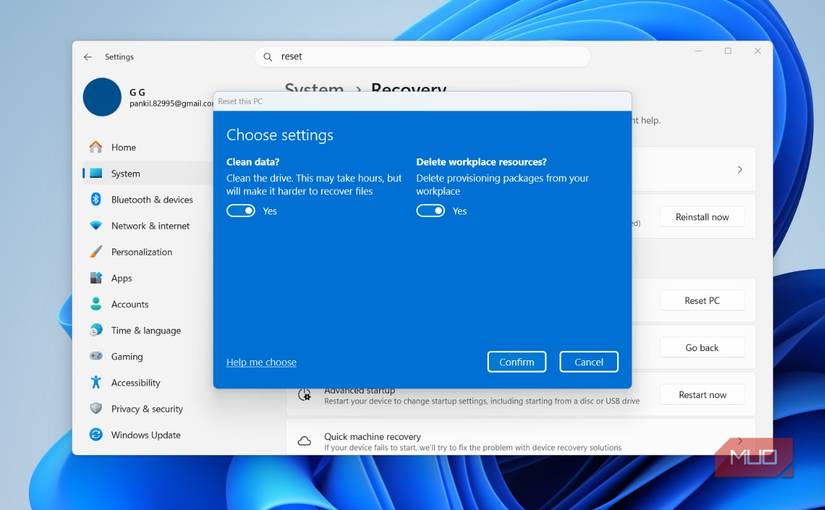
Task: Click the search magnifier icon
Action: [268, 57]
